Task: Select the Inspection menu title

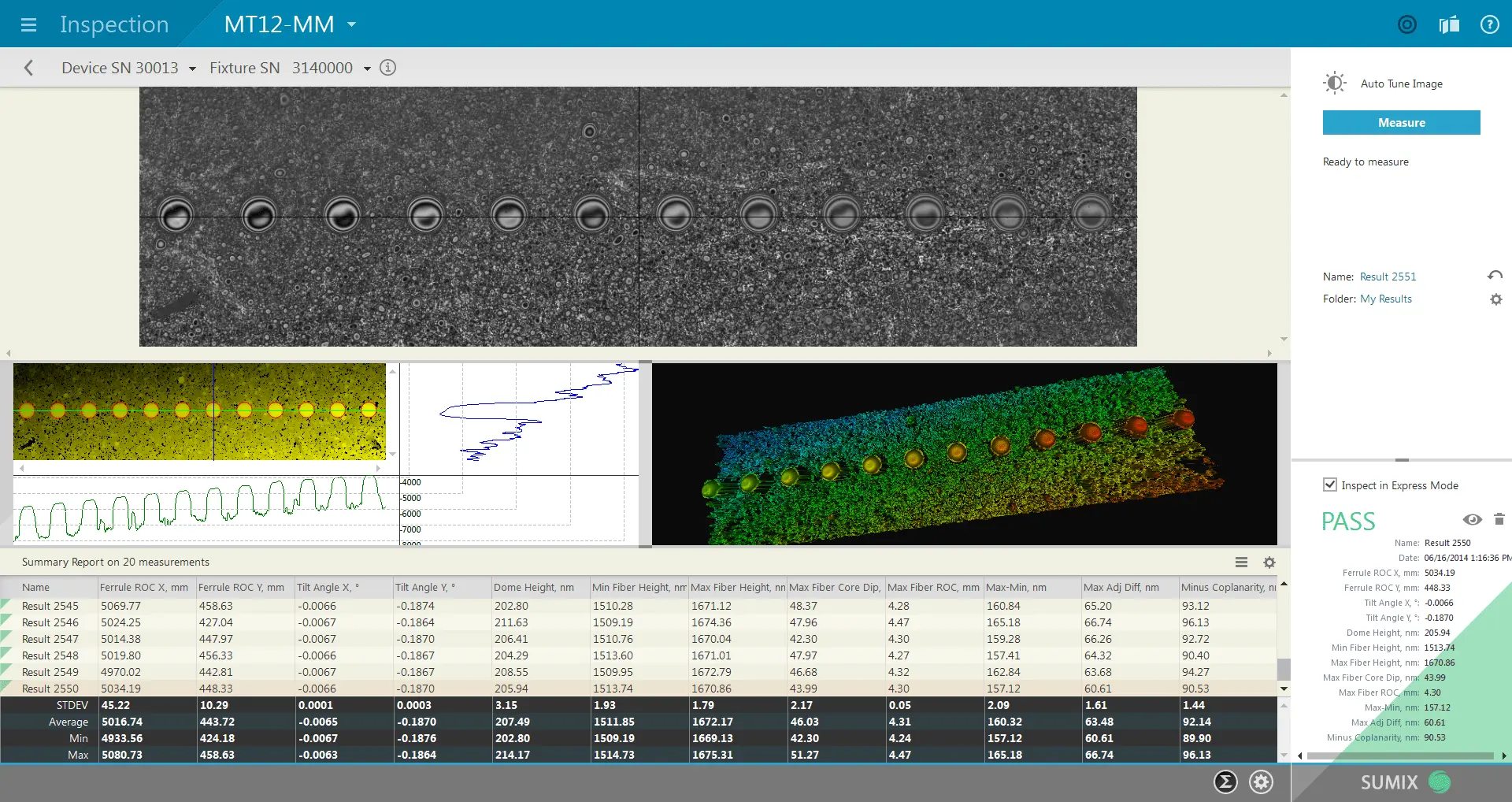Action: (x=113, y=24)
